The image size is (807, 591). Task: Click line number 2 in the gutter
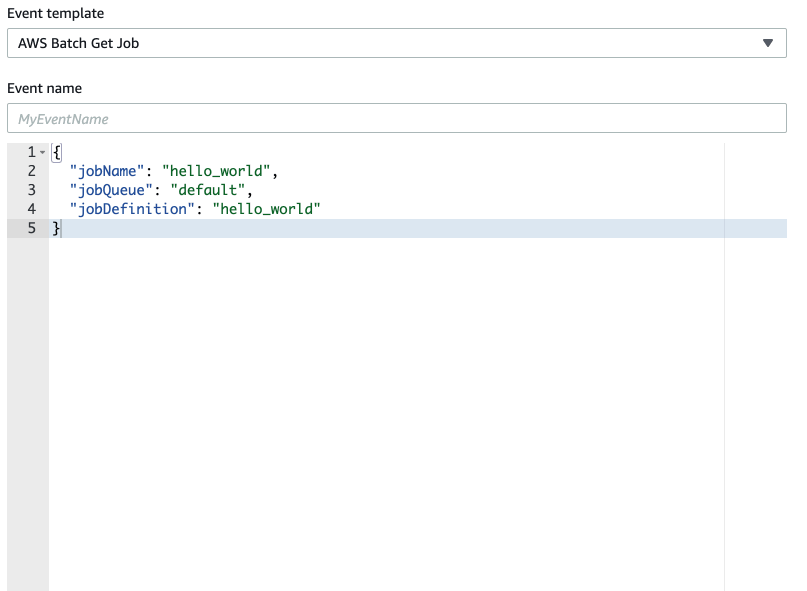[x=31, y=171]
